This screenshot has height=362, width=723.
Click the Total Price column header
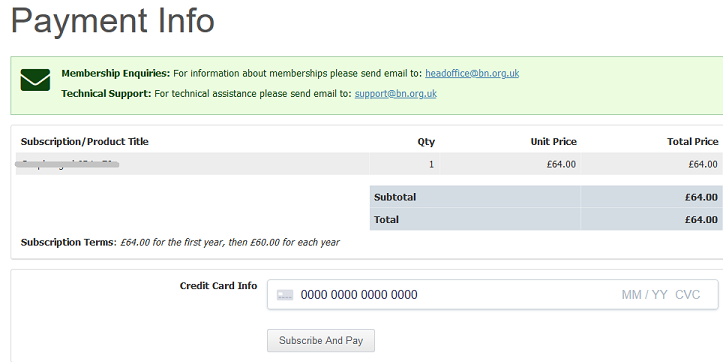[693, 142]
